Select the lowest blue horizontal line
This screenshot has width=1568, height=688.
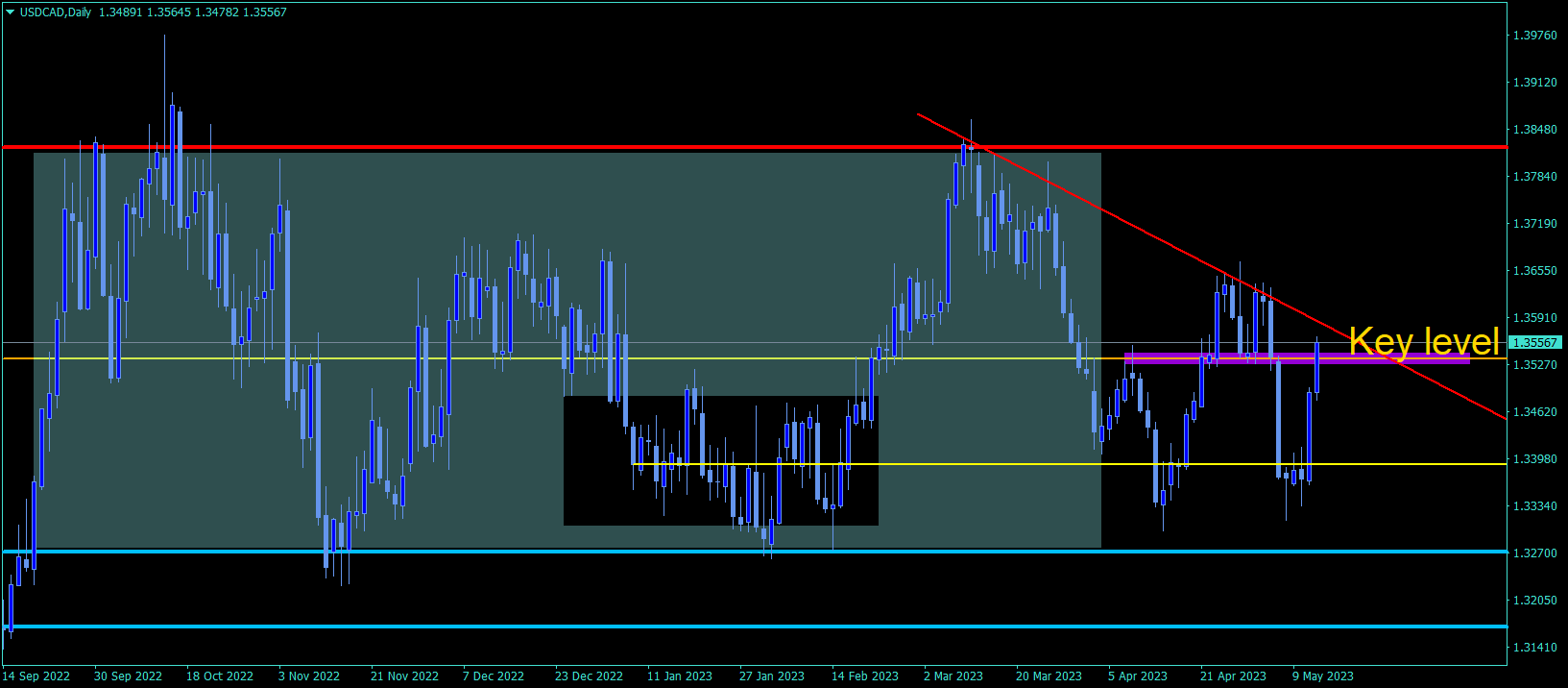(x=754, y=627)
